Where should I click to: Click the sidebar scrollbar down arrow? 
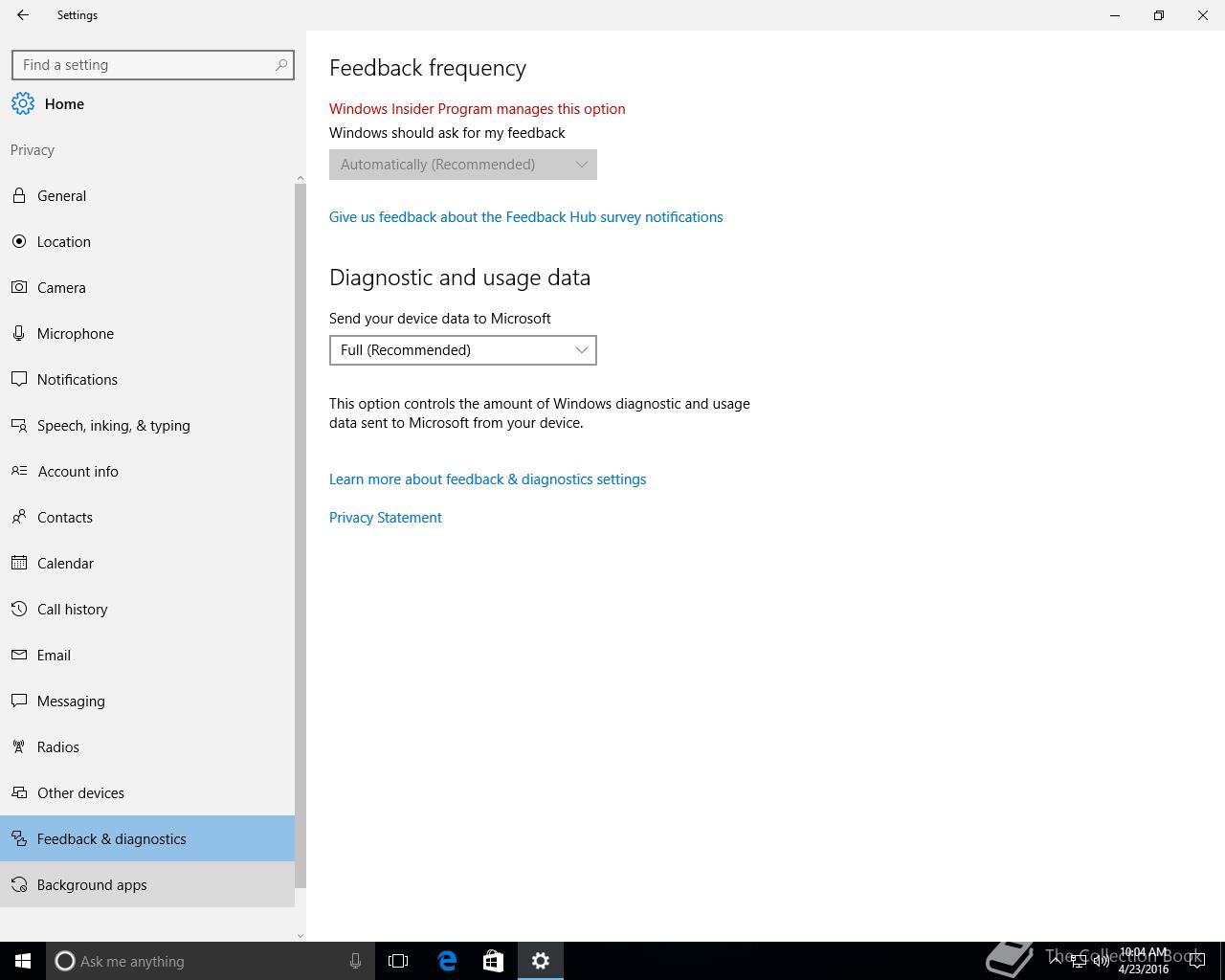301,935
